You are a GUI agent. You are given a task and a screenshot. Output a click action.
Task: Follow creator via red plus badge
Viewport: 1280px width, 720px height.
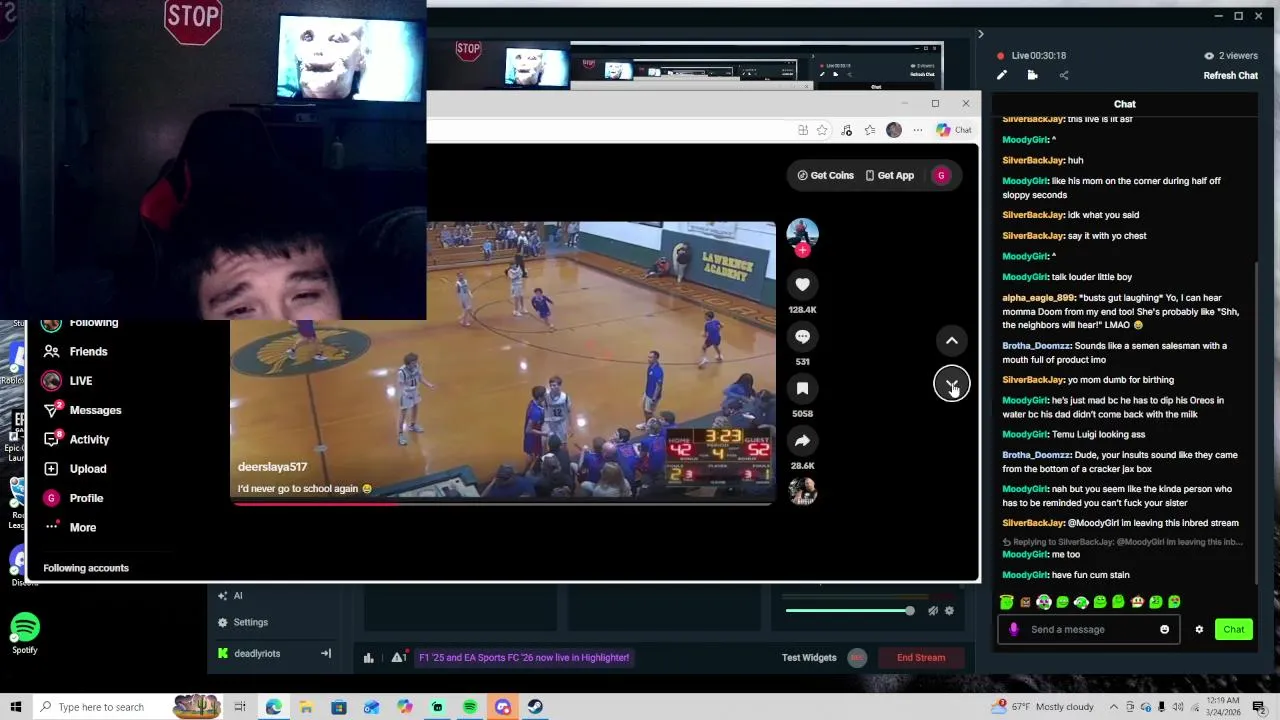click(802, 251)
